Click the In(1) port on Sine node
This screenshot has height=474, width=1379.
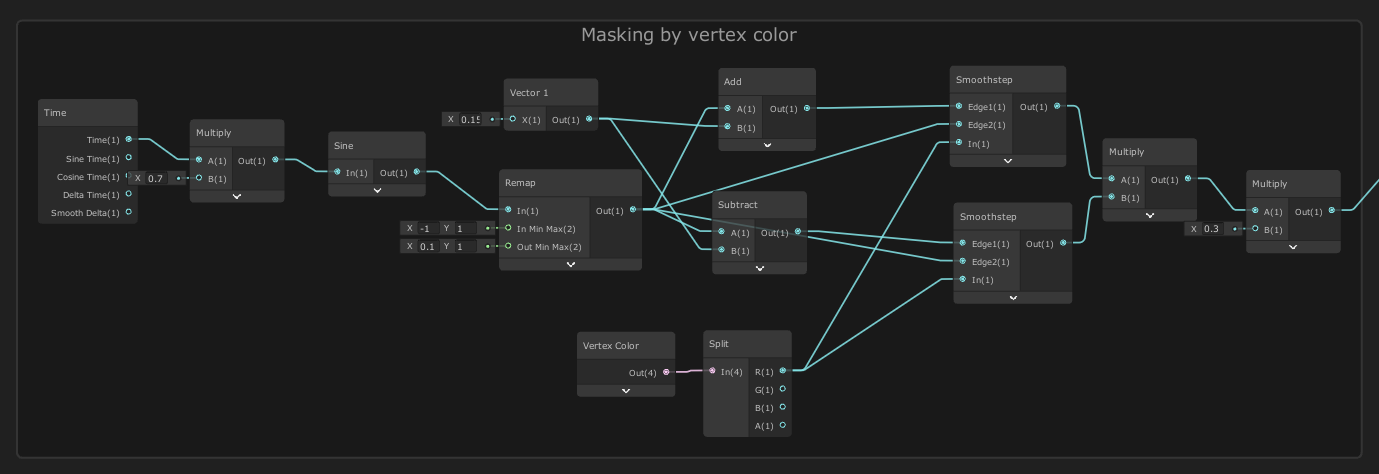point(337,172)
